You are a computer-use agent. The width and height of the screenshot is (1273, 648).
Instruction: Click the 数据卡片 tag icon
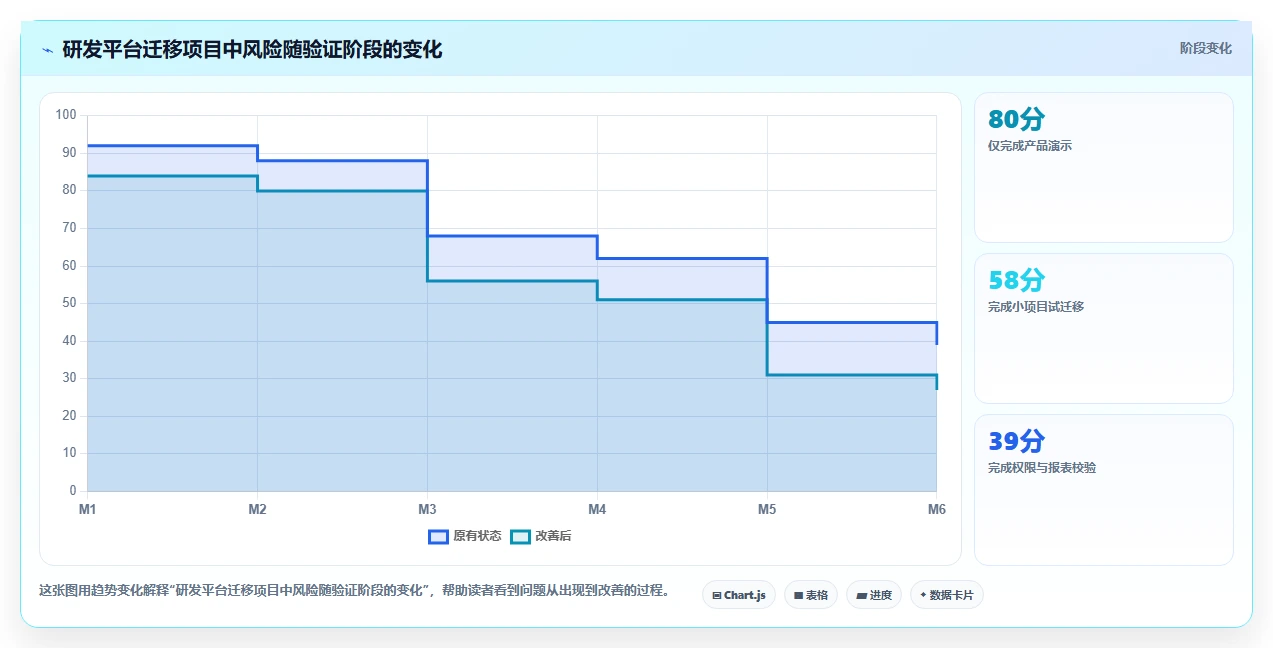coord(923,595)
